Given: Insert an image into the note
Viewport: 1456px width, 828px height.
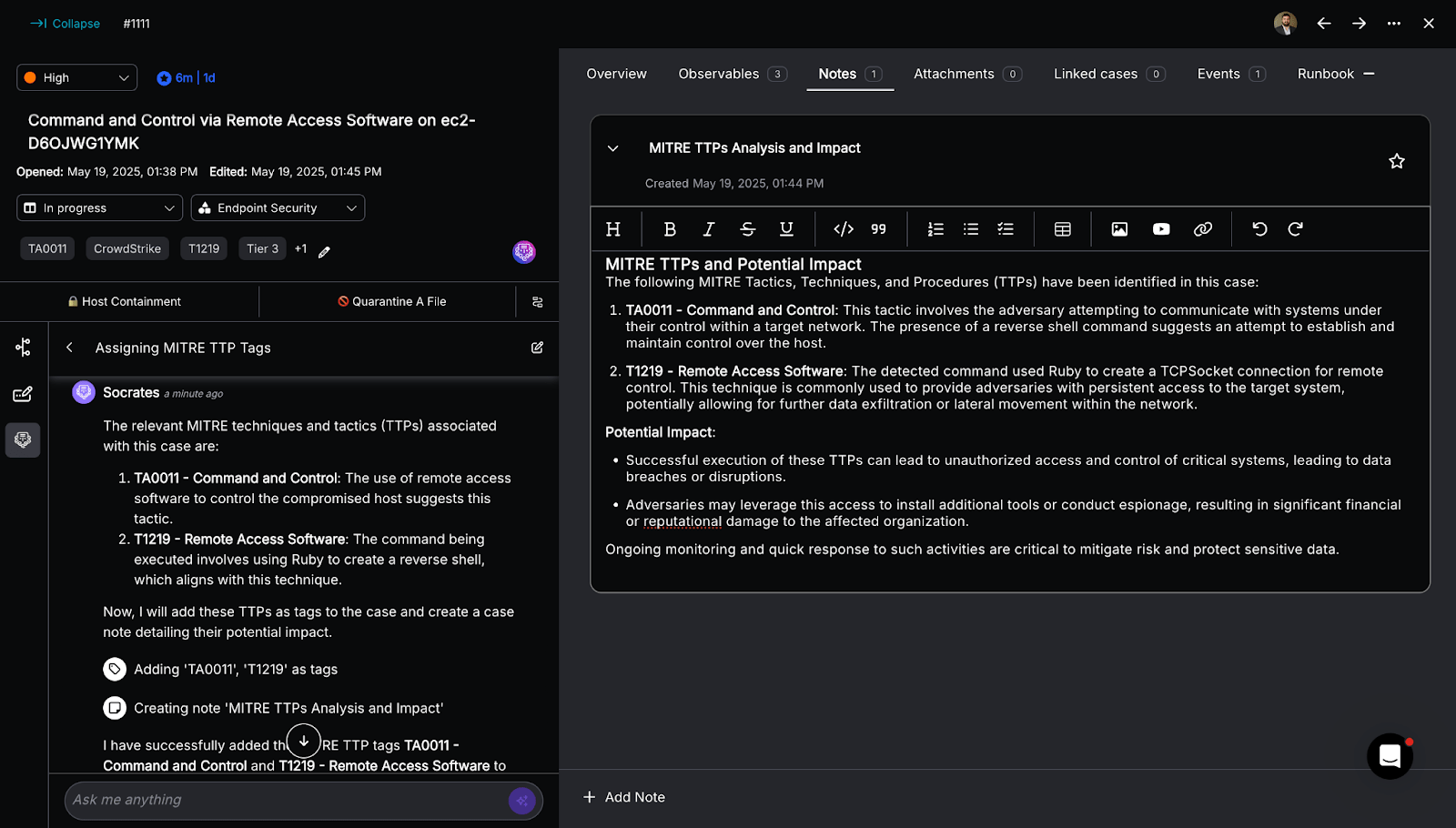Looking at the screenshot, I should 1119,229.
